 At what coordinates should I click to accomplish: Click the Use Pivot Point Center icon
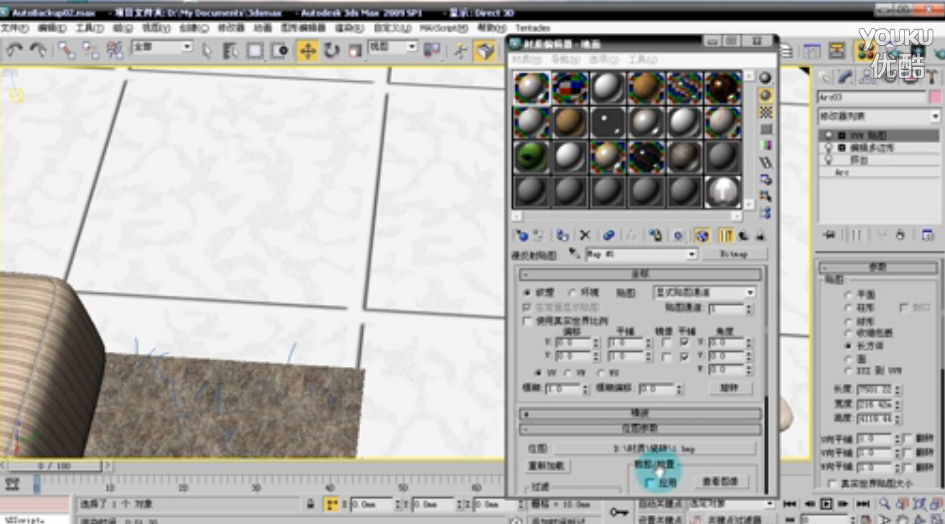tap(432, 51)
